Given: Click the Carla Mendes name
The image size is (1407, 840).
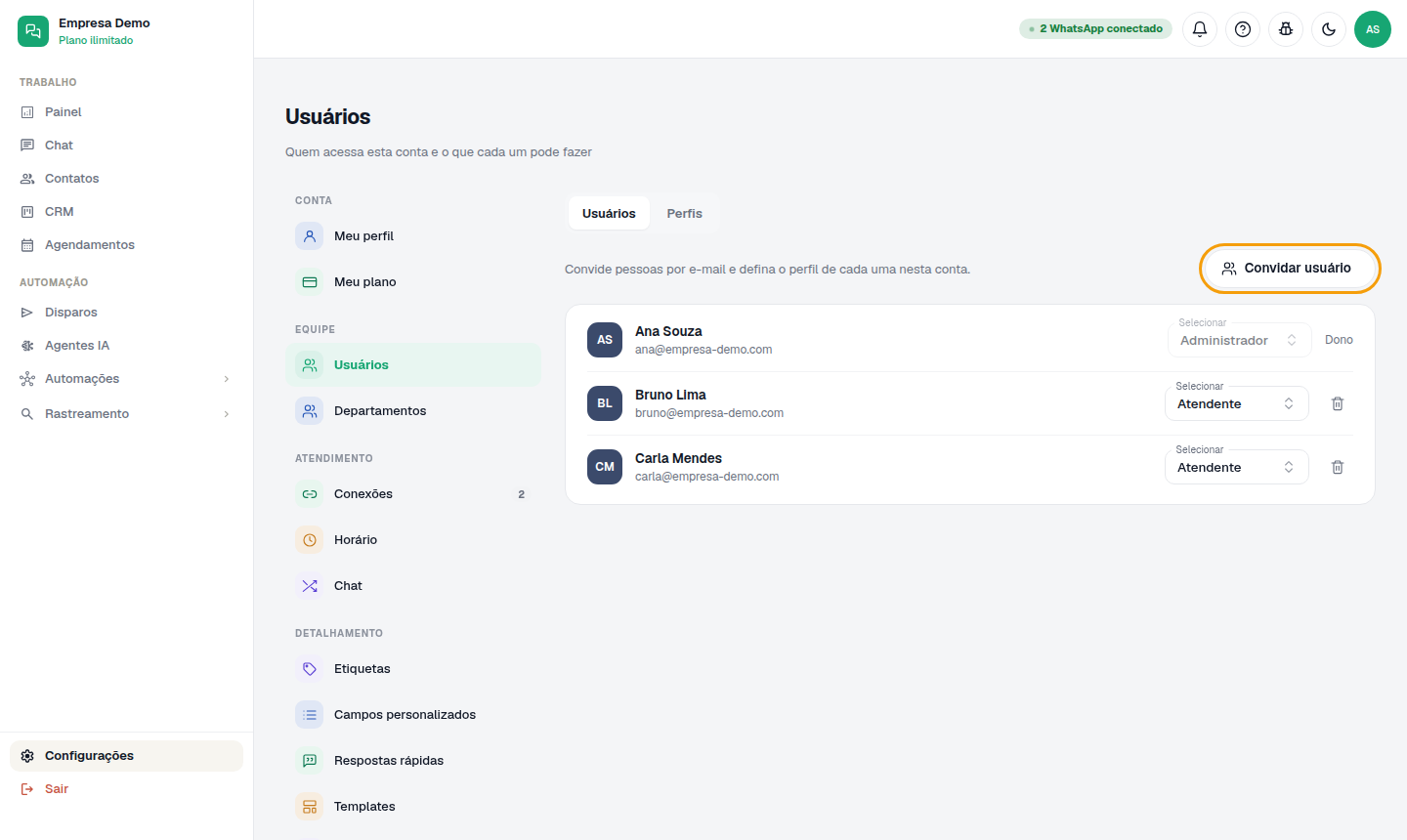Looking at the screenshot, I should pyautogui.click(x=678, y=458).
